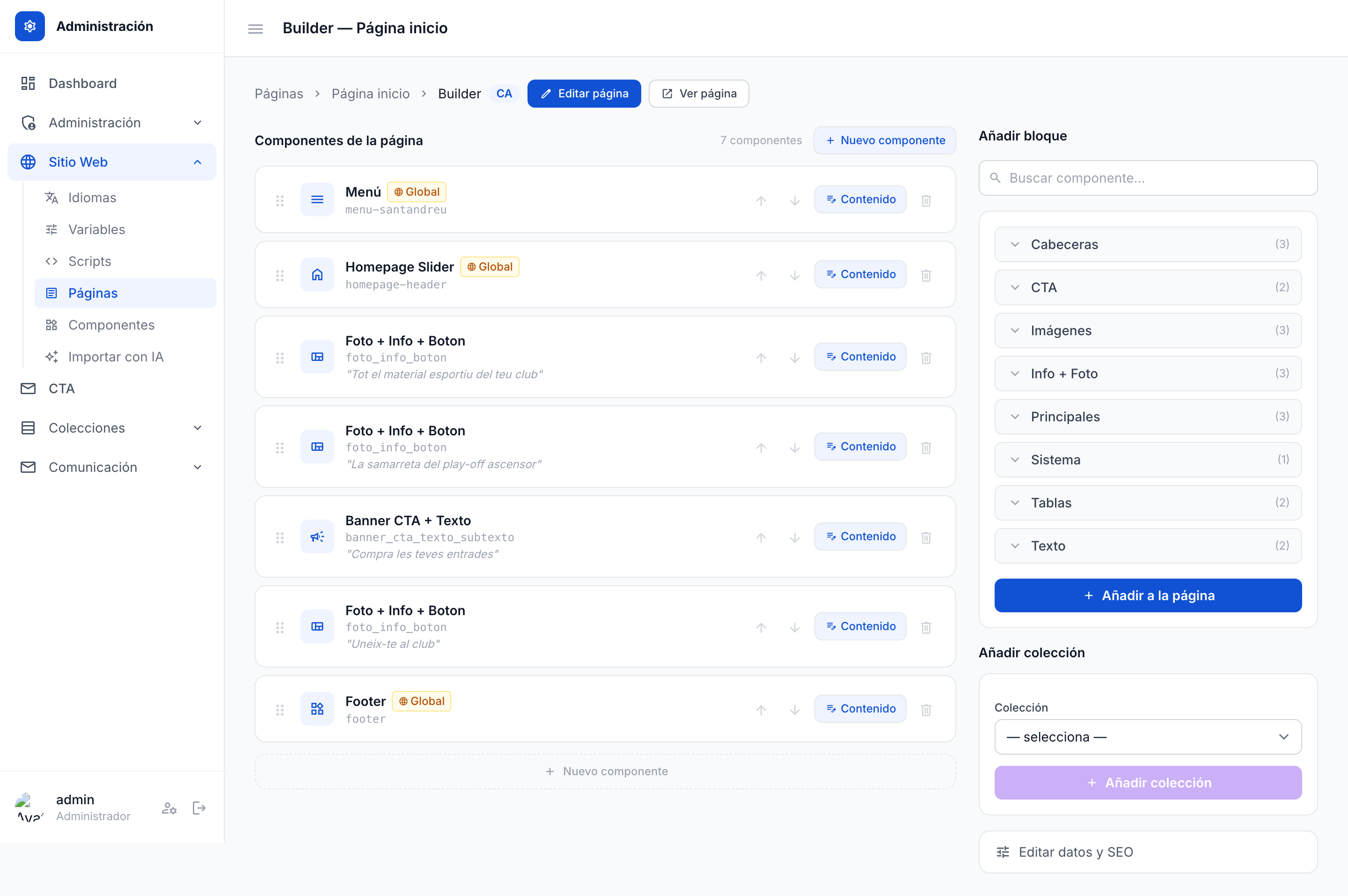
Task: Click the Administración gear logo
Action: pyautogui.click(x=29, y=26)
